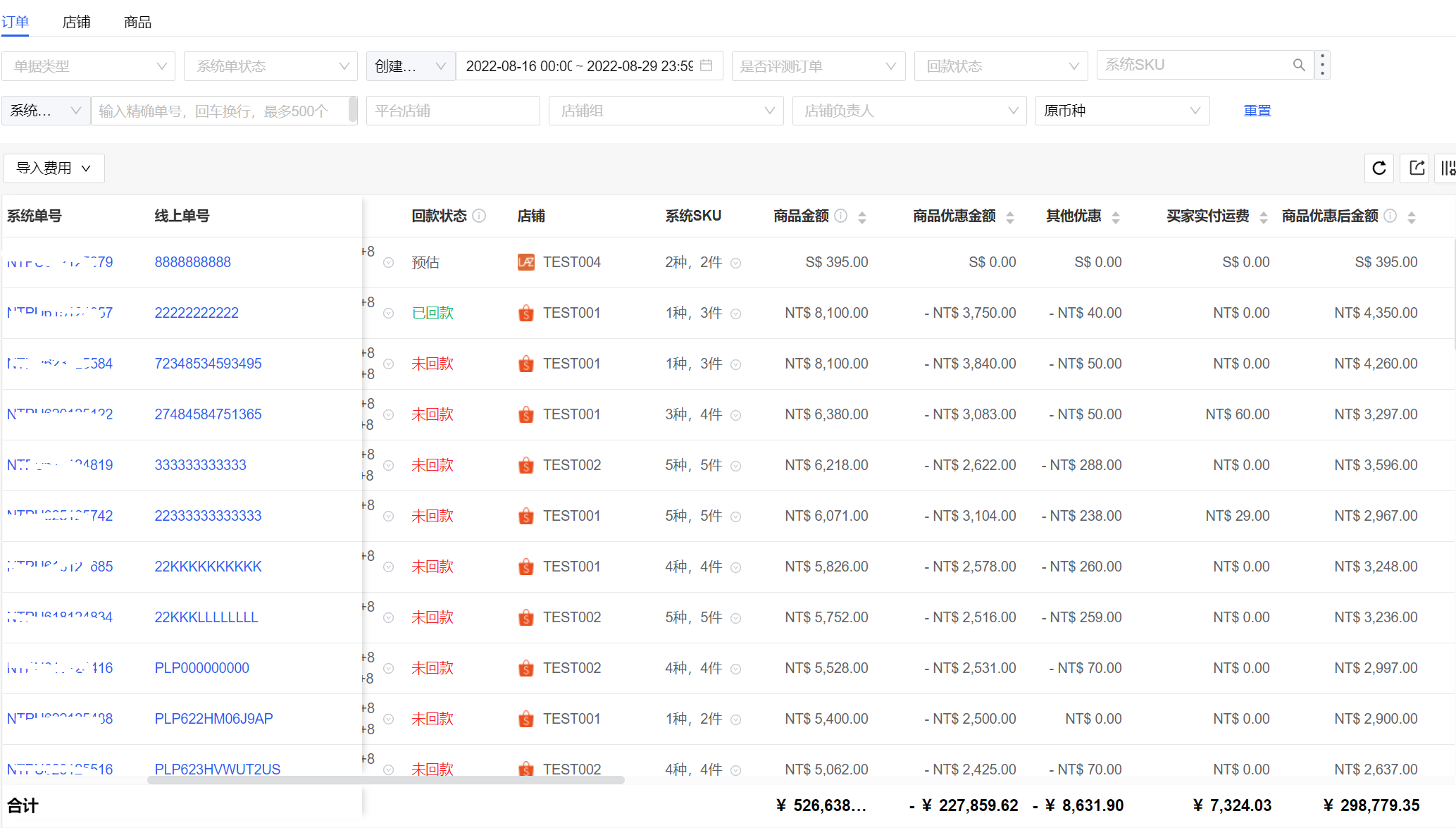Switch to the 店铺 tab
The image size is (1456, 828).
(x=76, y=22)
